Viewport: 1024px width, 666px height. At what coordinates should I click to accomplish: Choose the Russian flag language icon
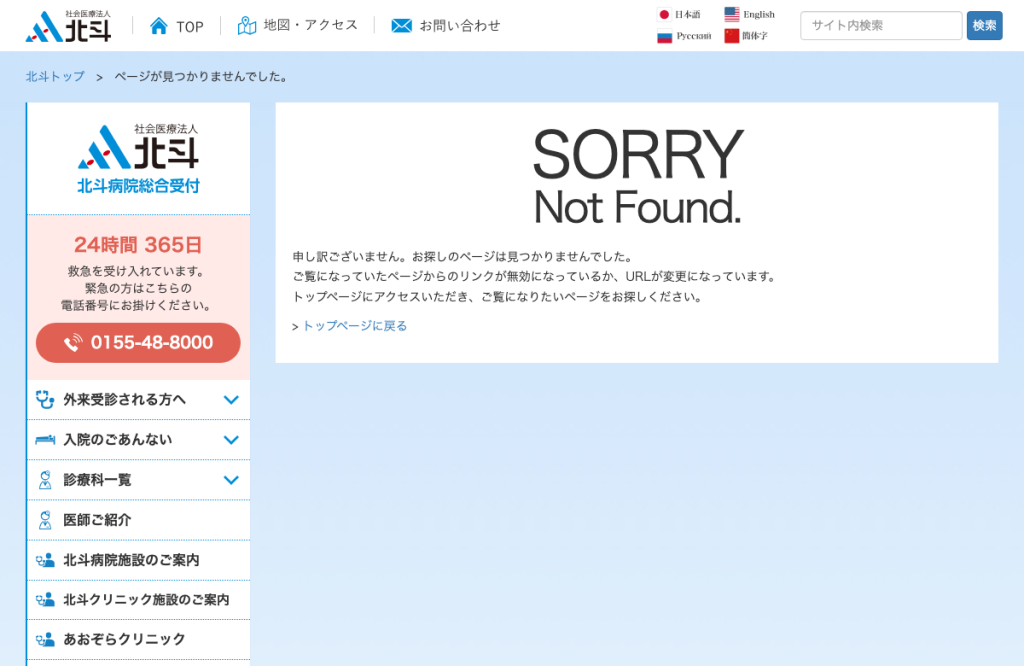(664, 36)
